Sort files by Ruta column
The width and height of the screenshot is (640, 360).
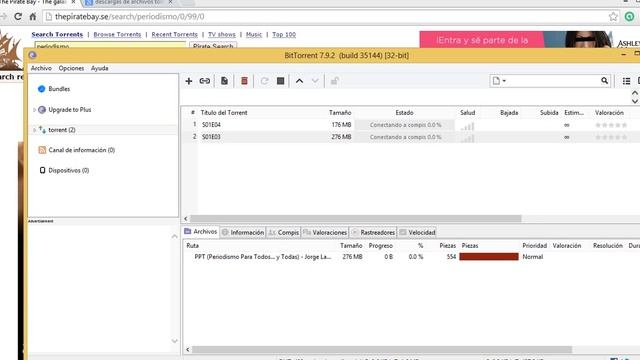click(192, 245)
